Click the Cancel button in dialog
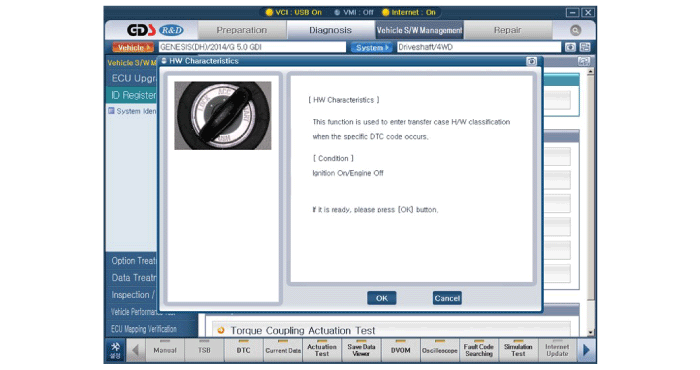The width and height of the screenshot is (700, 370). pos(447,298)
